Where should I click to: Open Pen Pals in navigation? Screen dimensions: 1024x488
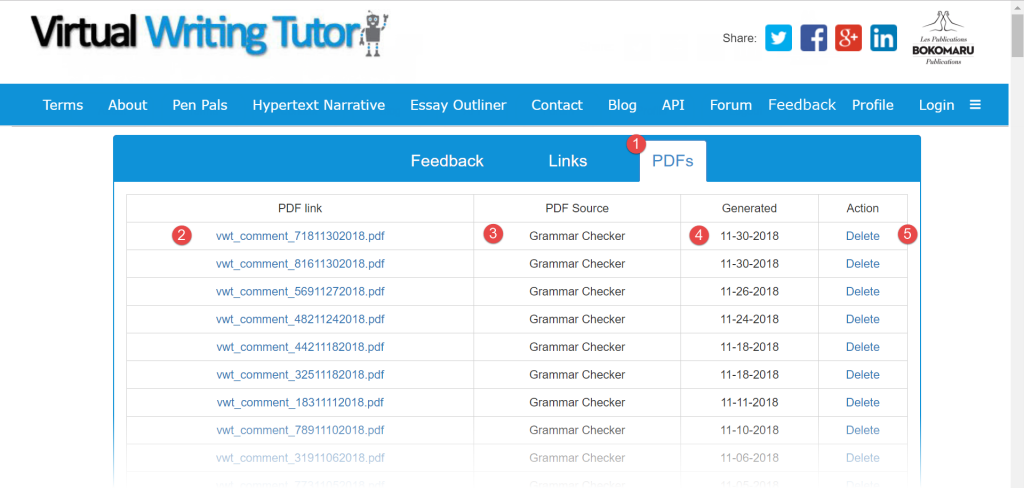200,105
